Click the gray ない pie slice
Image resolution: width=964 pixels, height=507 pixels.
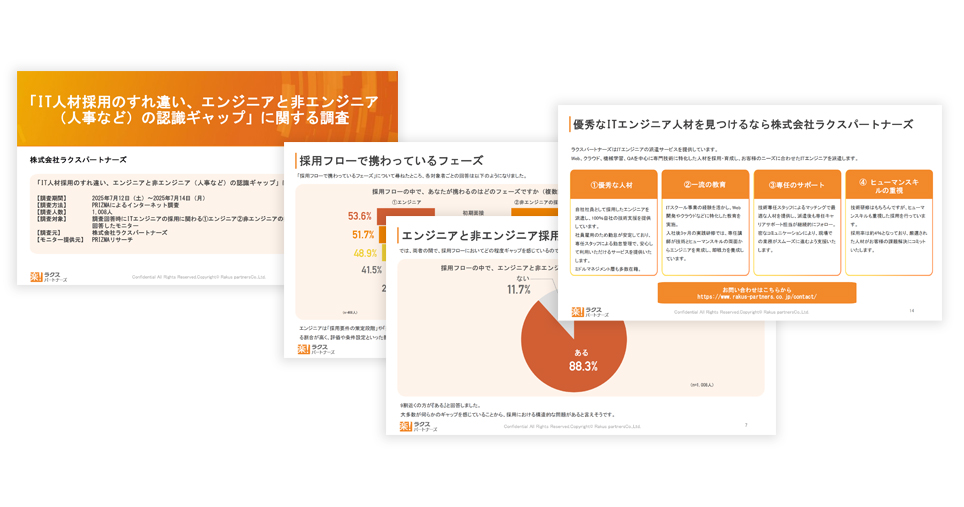pos(552,305)
